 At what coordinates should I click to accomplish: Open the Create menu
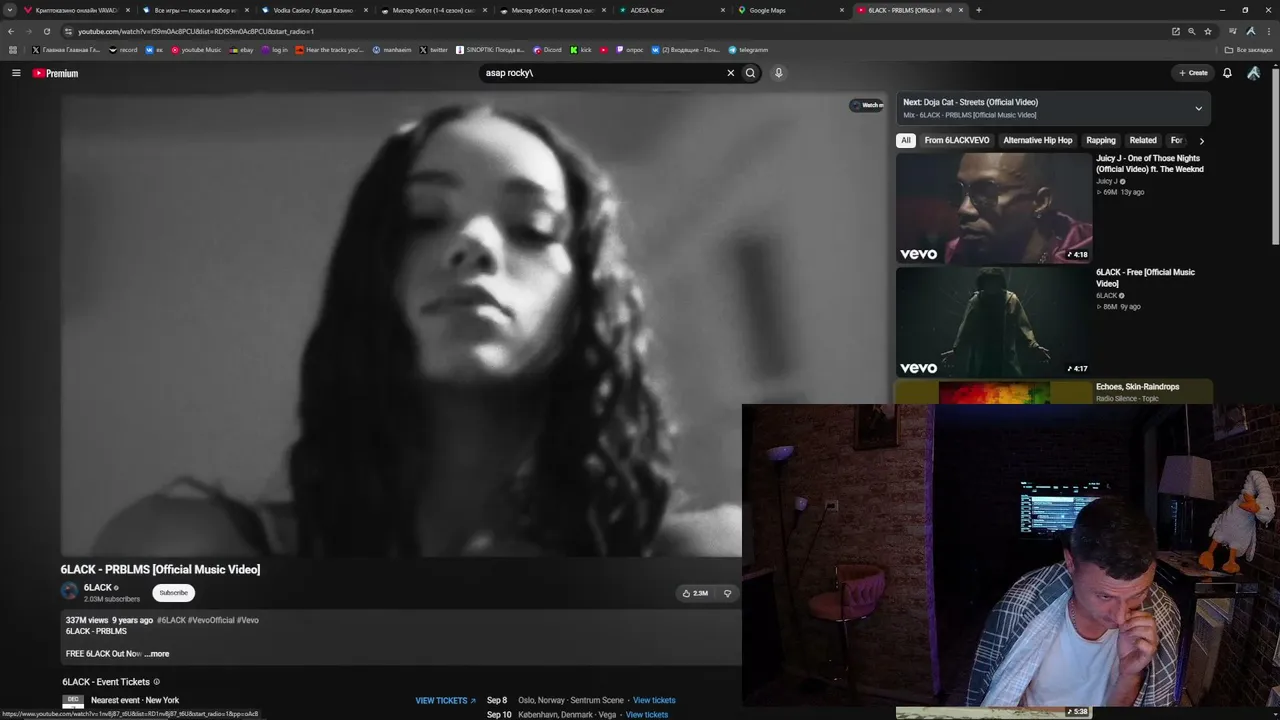point(1193,73)
